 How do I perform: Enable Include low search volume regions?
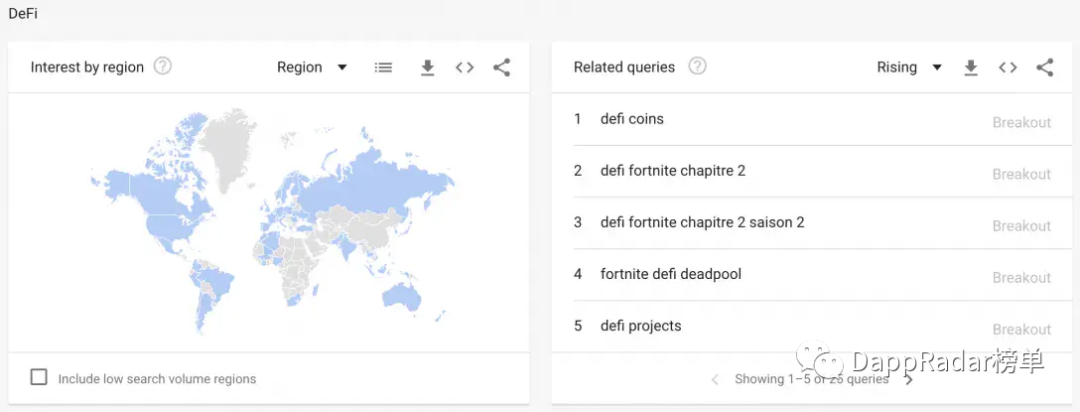click(x=39, y=378)
